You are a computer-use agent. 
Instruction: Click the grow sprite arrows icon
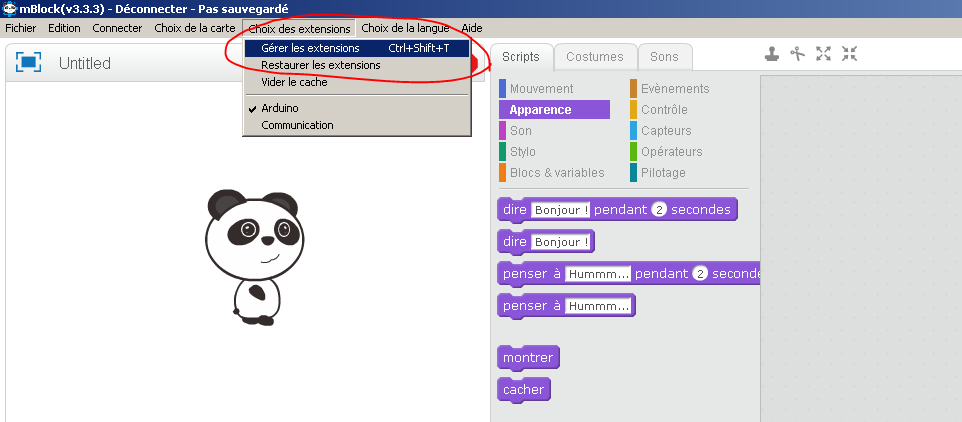pos(823,54)
